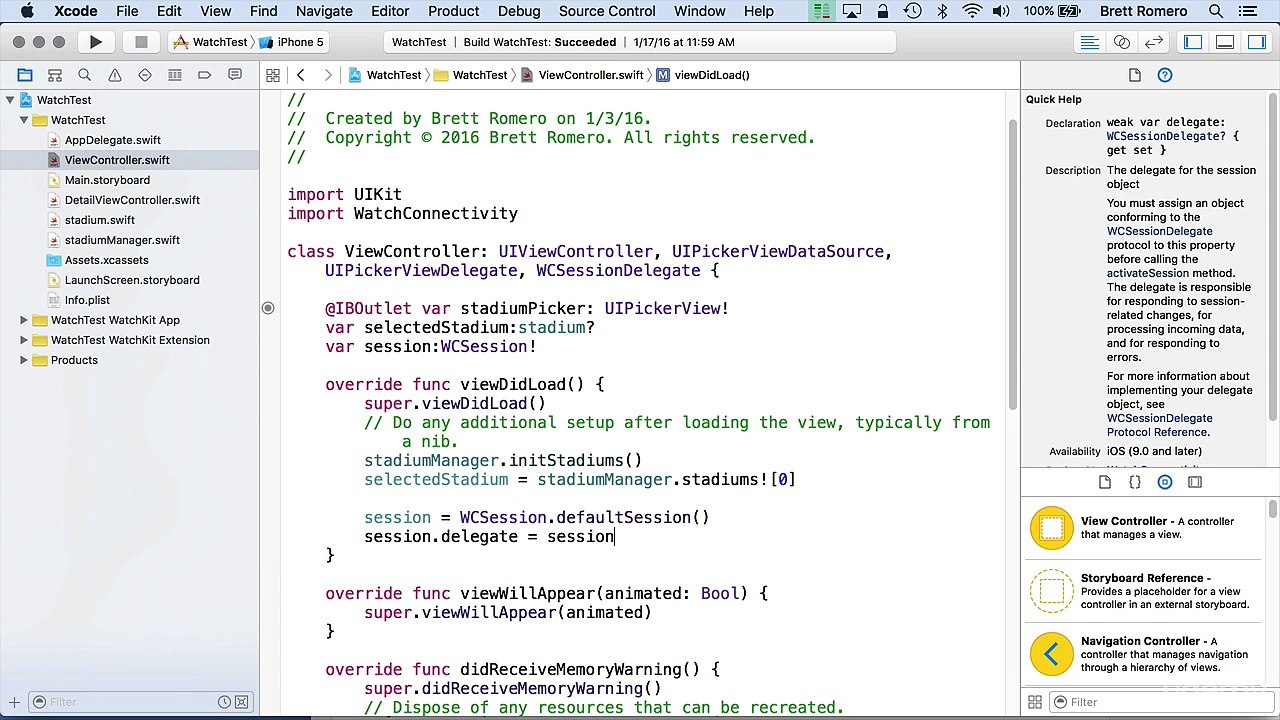Show the Project navigator
This screenshot has height=720, width=1280.
(25, 75)
